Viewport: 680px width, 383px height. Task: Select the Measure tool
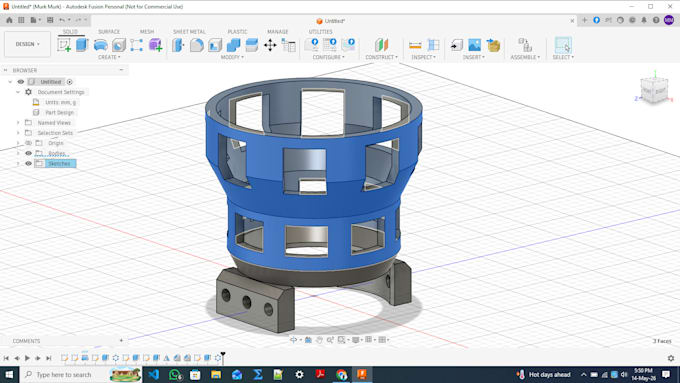point(415,45)
